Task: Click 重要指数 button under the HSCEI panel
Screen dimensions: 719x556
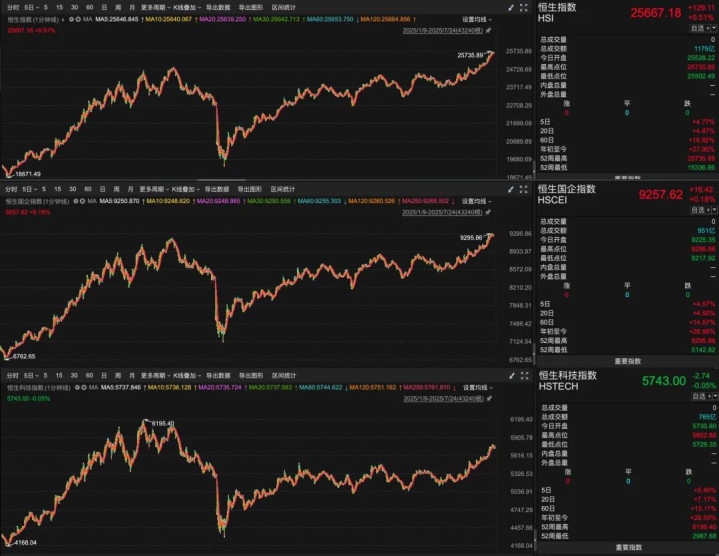Action: click(627, 361)
